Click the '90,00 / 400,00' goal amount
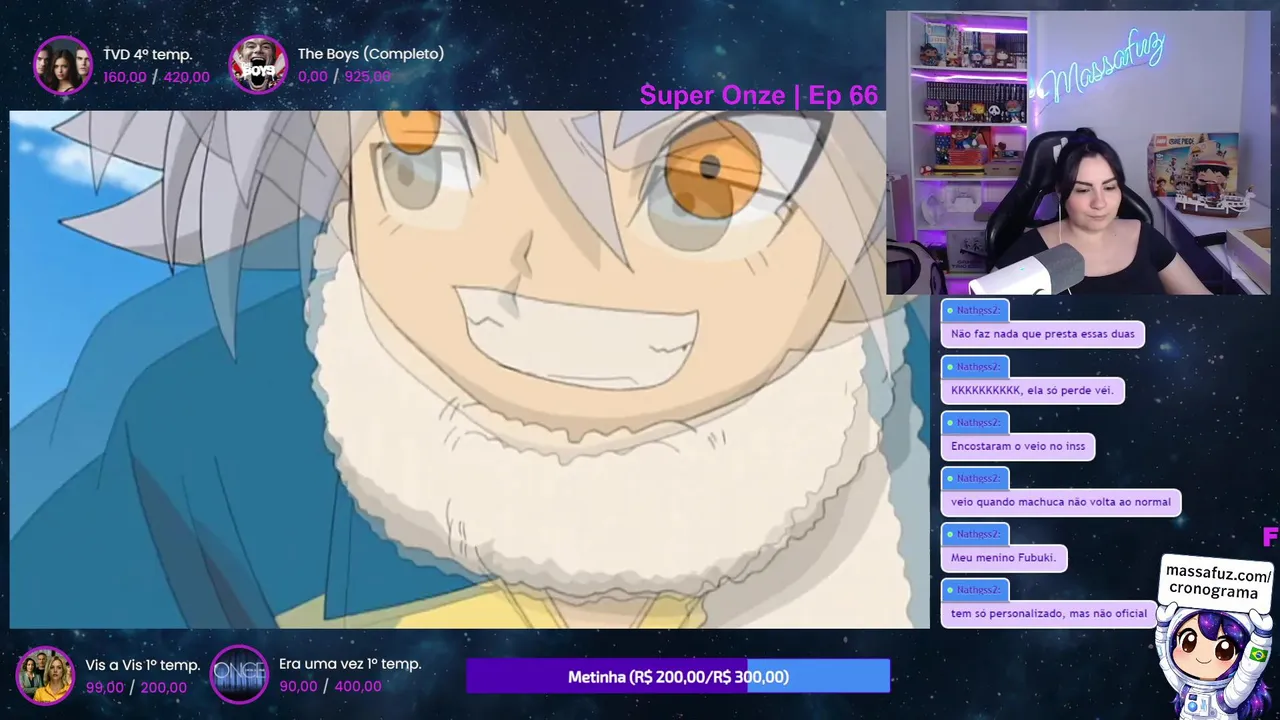The height and width of the screenshot is (720, 1280). click(330, 687)
